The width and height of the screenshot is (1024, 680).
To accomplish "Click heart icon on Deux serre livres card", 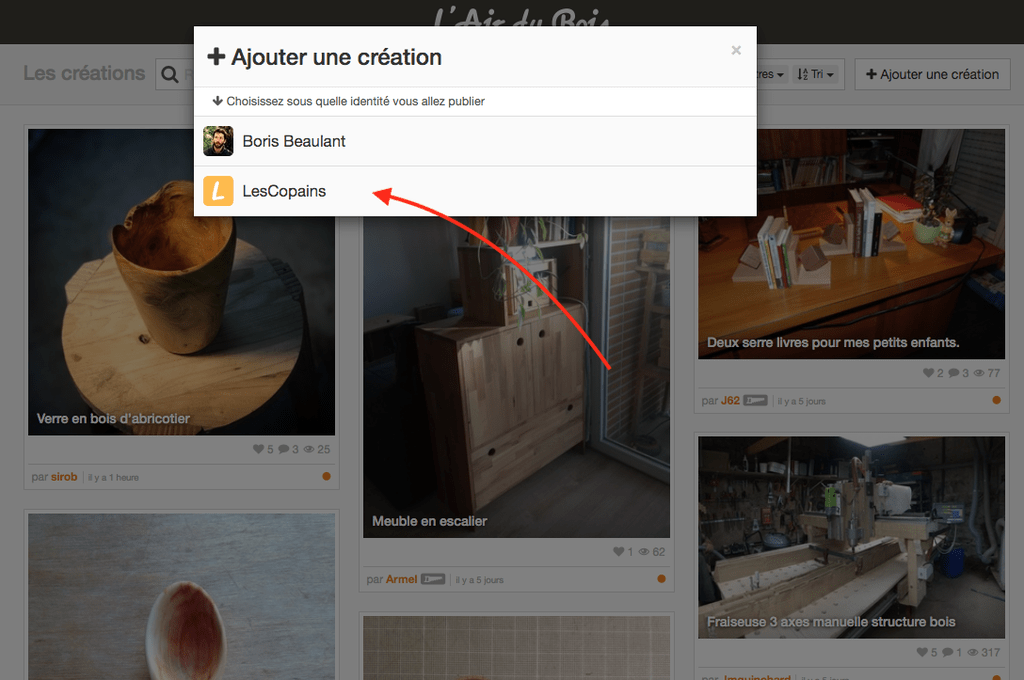I will pyautogui.click(x=928, y=373).
